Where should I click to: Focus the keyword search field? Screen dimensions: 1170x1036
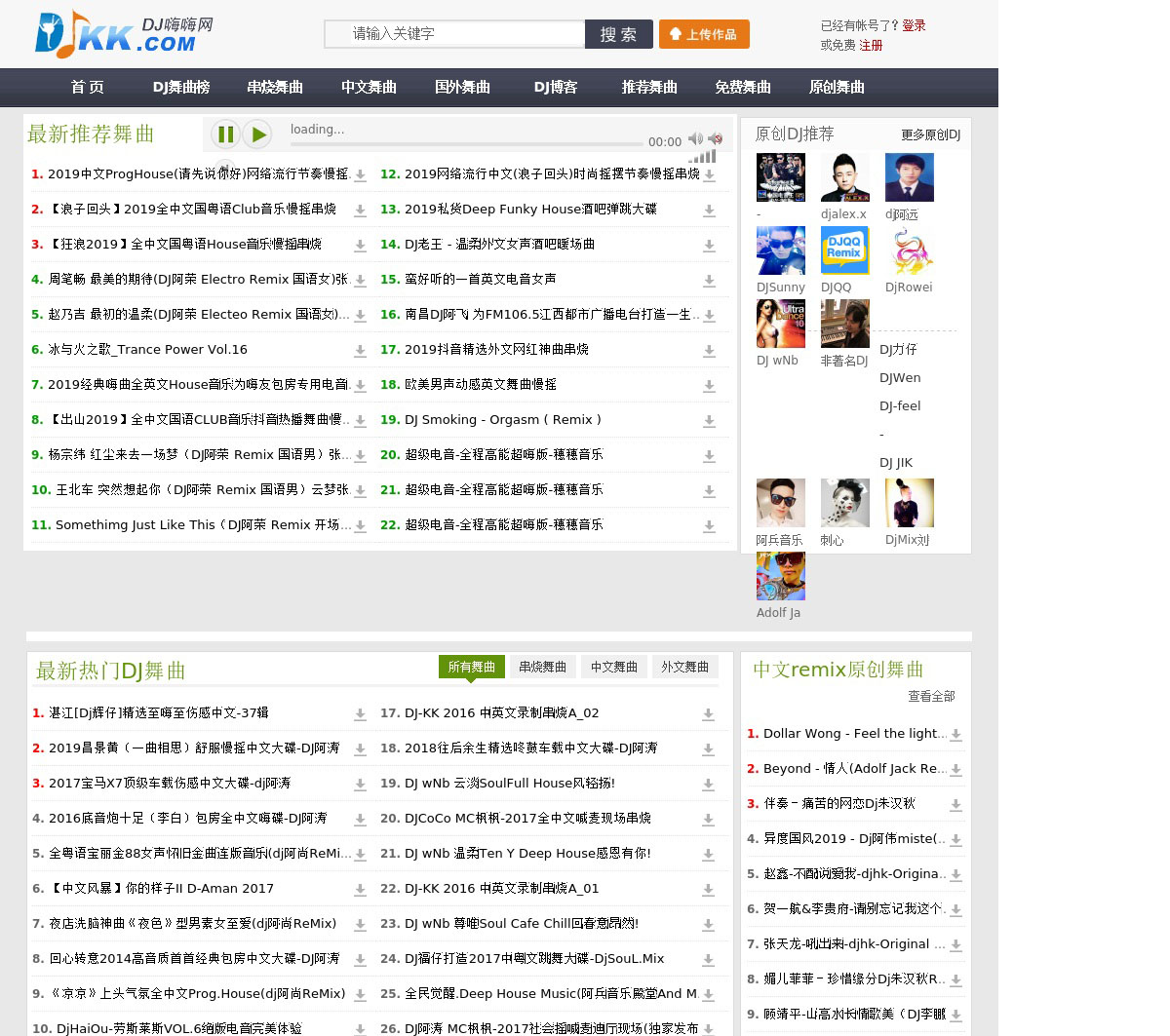coord(454,34)
